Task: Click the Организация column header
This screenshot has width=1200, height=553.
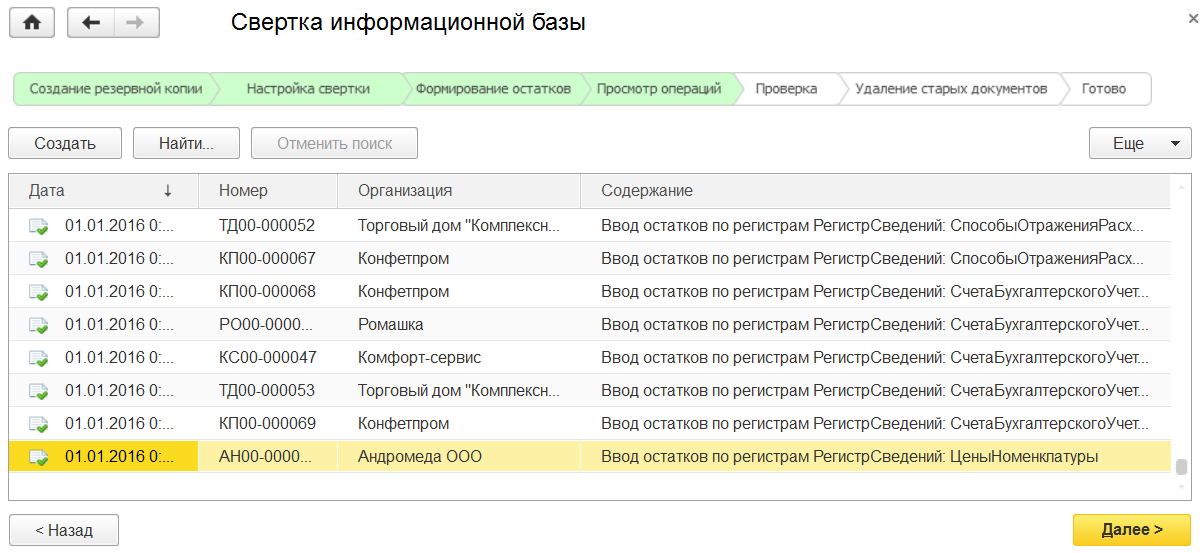Action: [x=405, y=190]
